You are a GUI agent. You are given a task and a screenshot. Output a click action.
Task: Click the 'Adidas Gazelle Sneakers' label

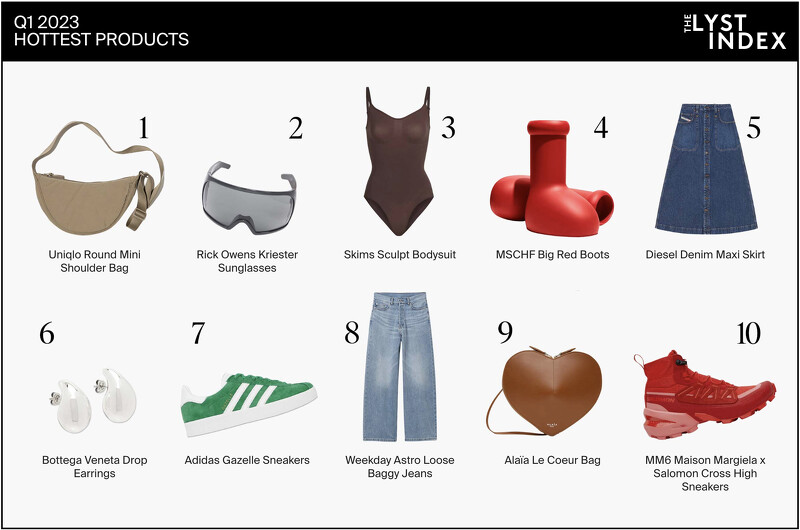247,460
